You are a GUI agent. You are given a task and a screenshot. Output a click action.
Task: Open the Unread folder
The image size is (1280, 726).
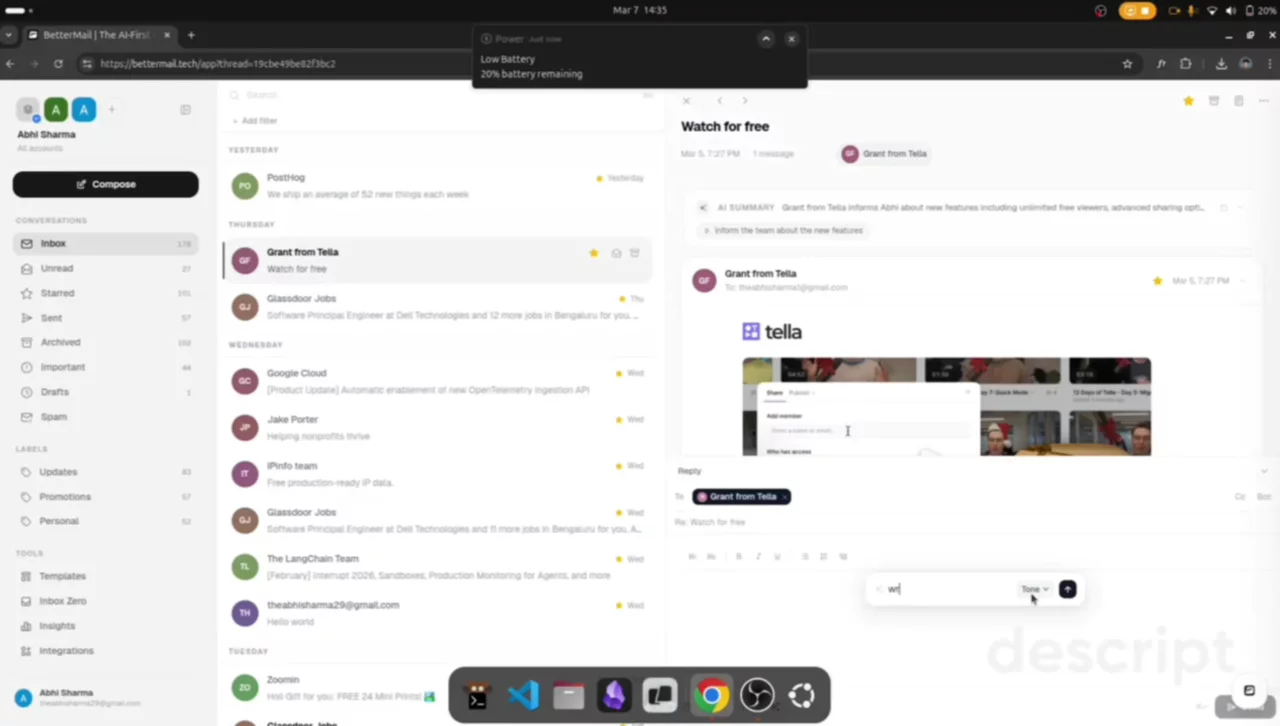(105, 269)
